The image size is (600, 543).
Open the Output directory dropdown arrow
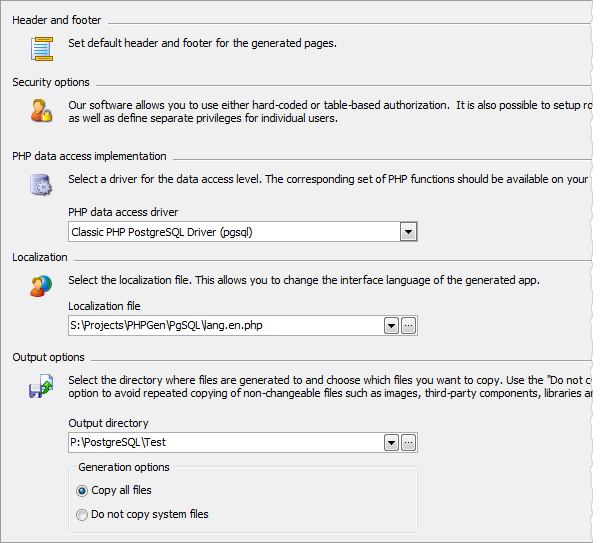(391, 443)
